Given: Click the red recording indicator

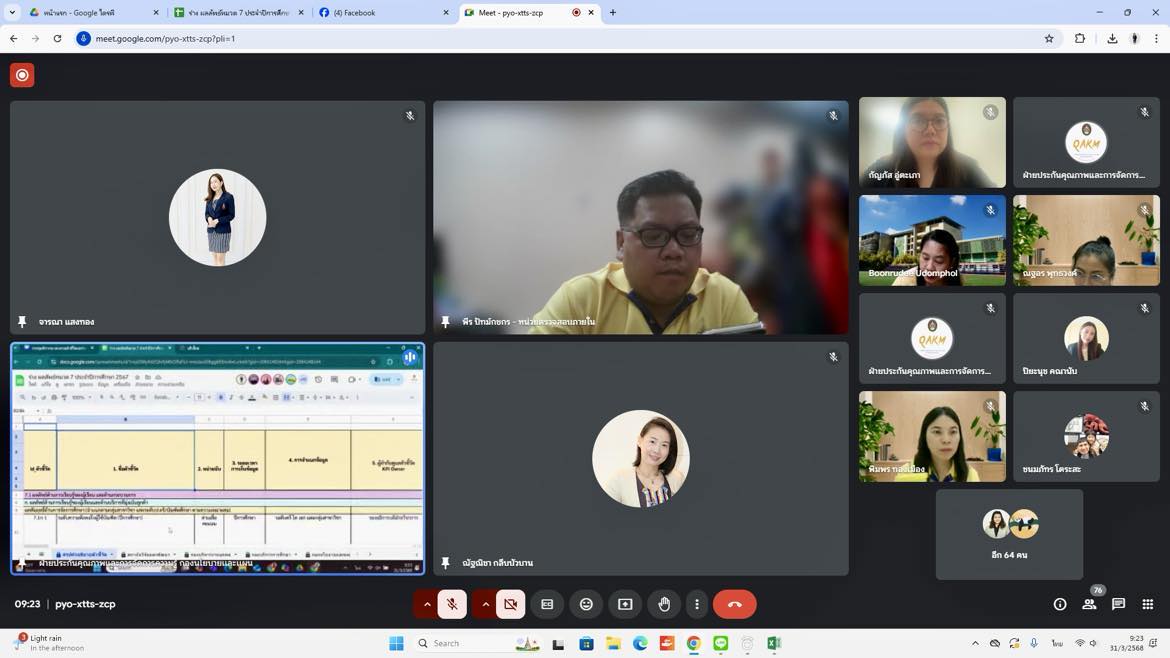Looking at the screenshot, I should tap(22, 75).
